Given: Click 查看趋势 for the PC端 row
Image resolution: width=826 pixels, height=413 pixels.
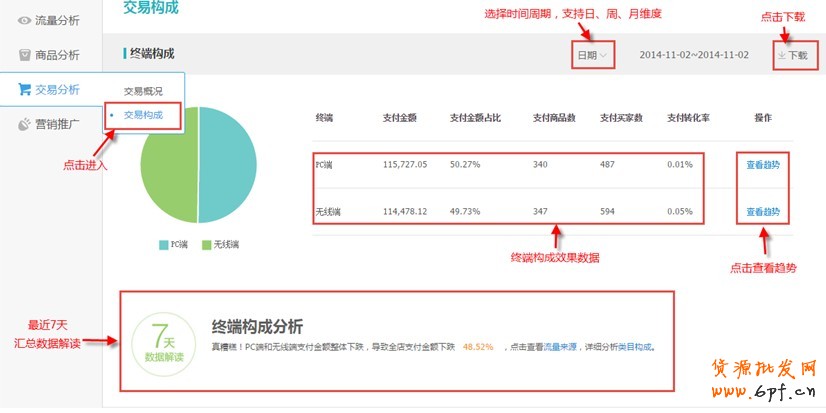Looking at the screenshot, I should pos(763,164).
